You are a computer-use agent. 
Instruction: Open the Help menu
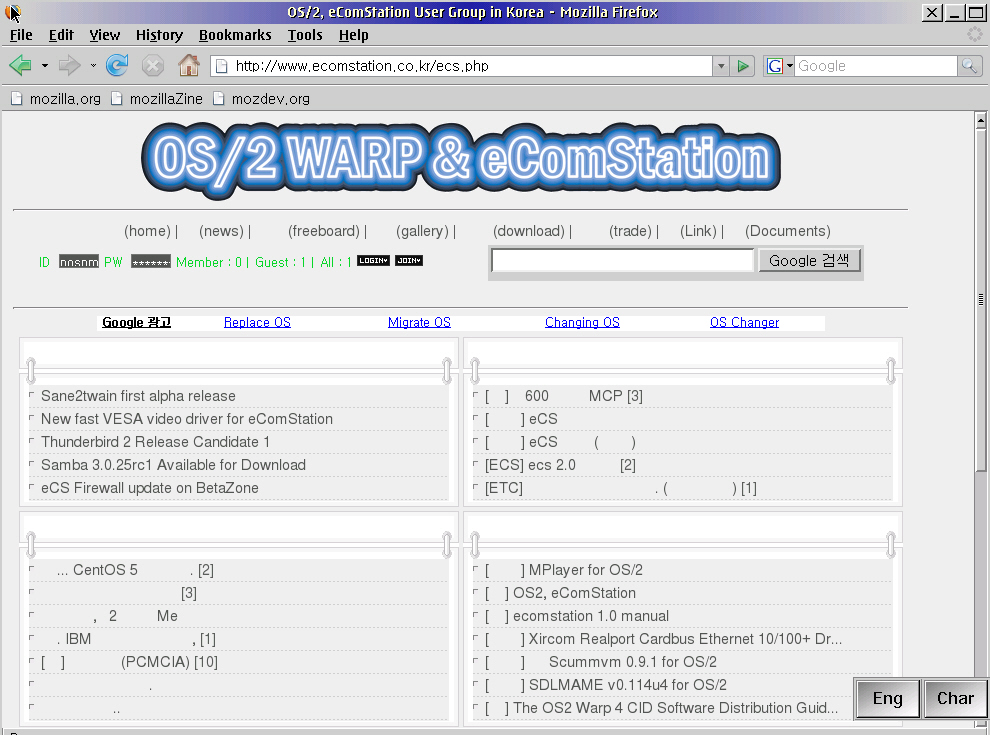[354, 35]
